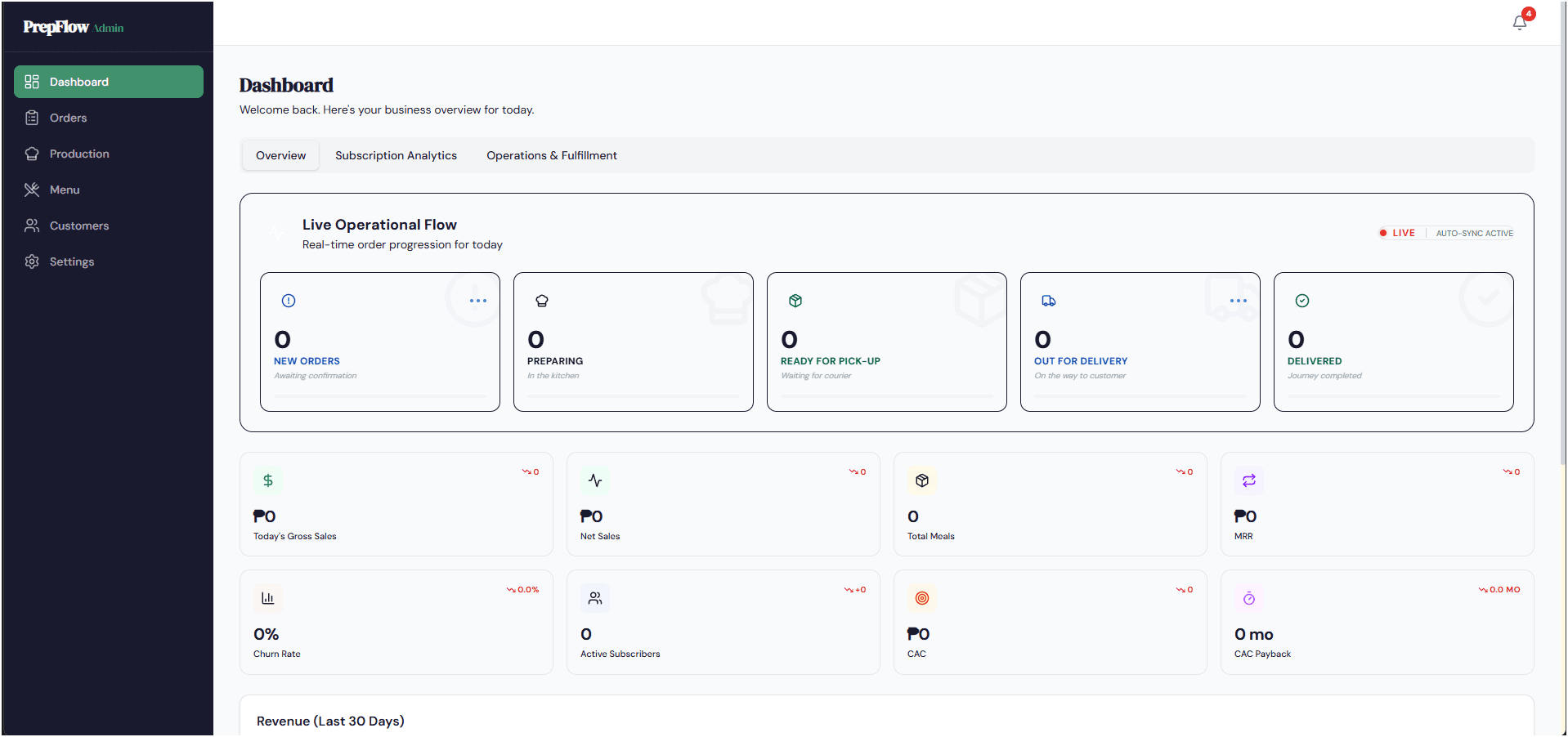The width and height of the screenshot is (1568, 737).
Task: Click the Out for Delivery truck icon
Action: pos(1049,301)
